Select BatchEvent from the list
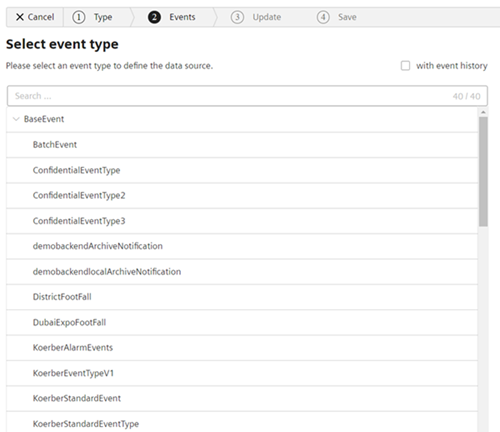Viewport: 500px width, 432px height. [x=242, y=145]
